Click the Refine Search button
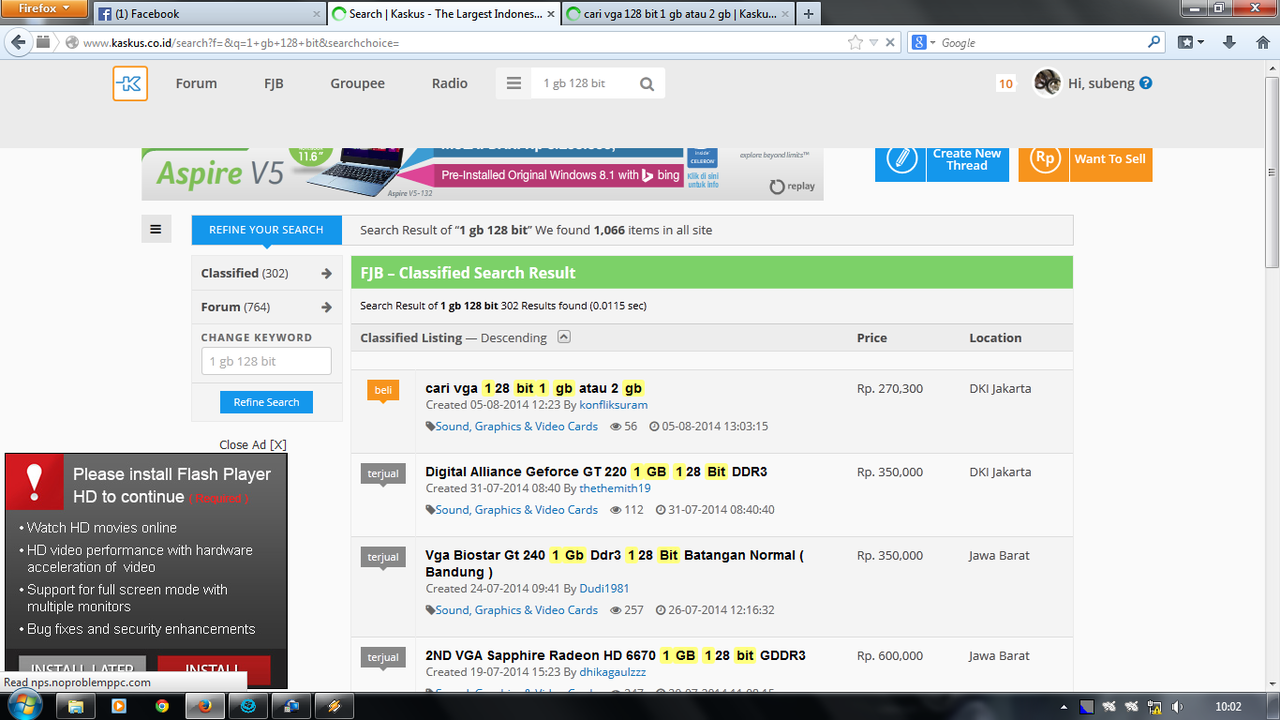Screen dimensions: 1280x720 pos(266,402)
